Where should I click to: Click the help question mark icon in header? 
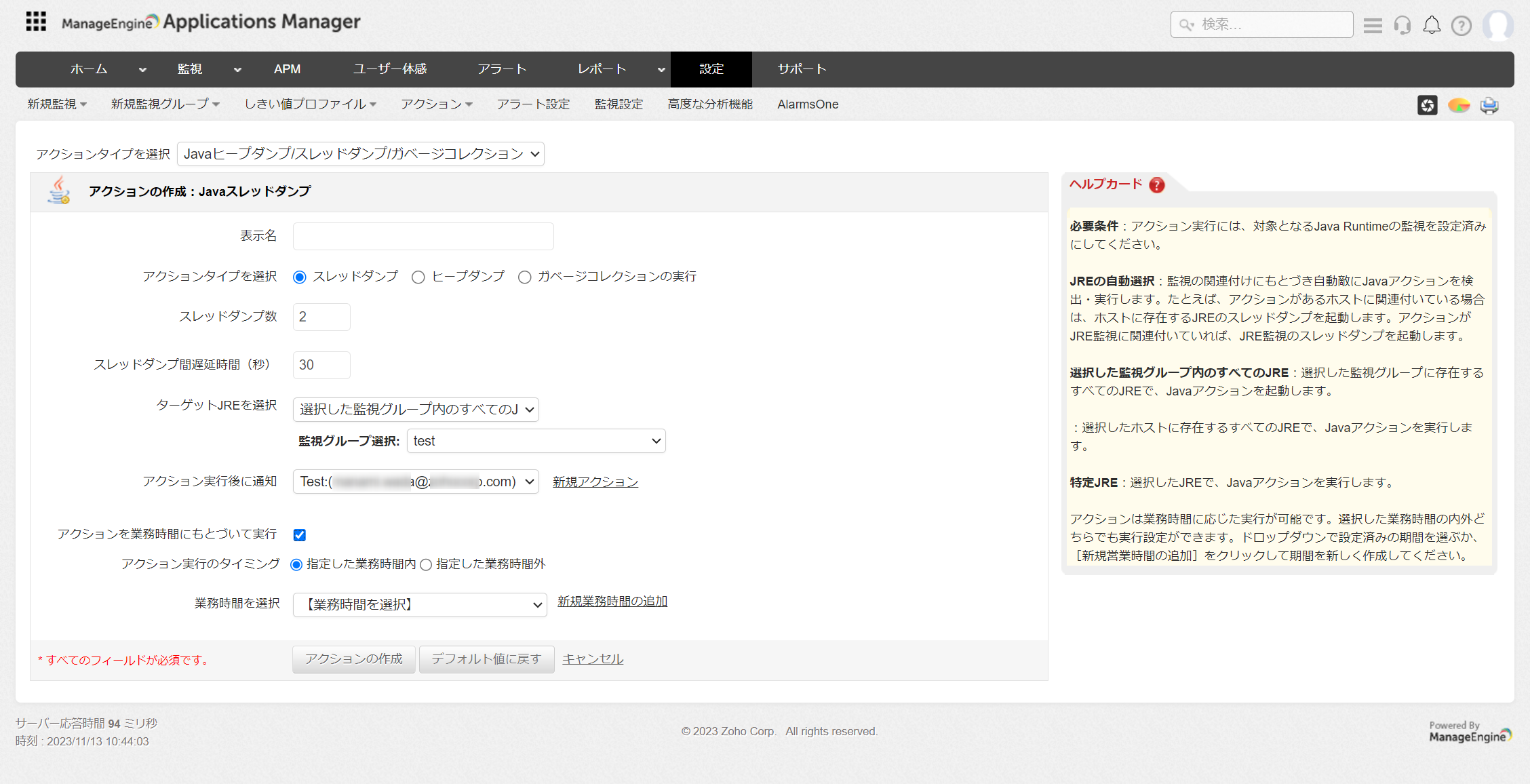tap(1461, 26)
